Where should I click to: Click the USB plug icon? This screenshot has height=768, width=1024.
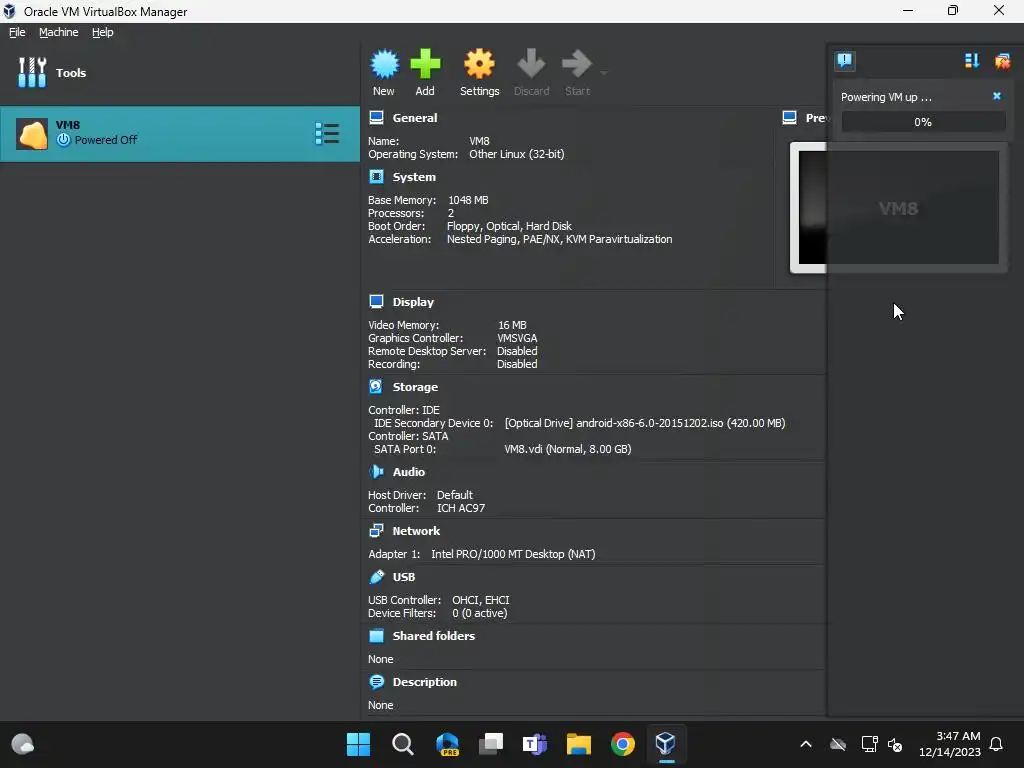tap(376, 577)
